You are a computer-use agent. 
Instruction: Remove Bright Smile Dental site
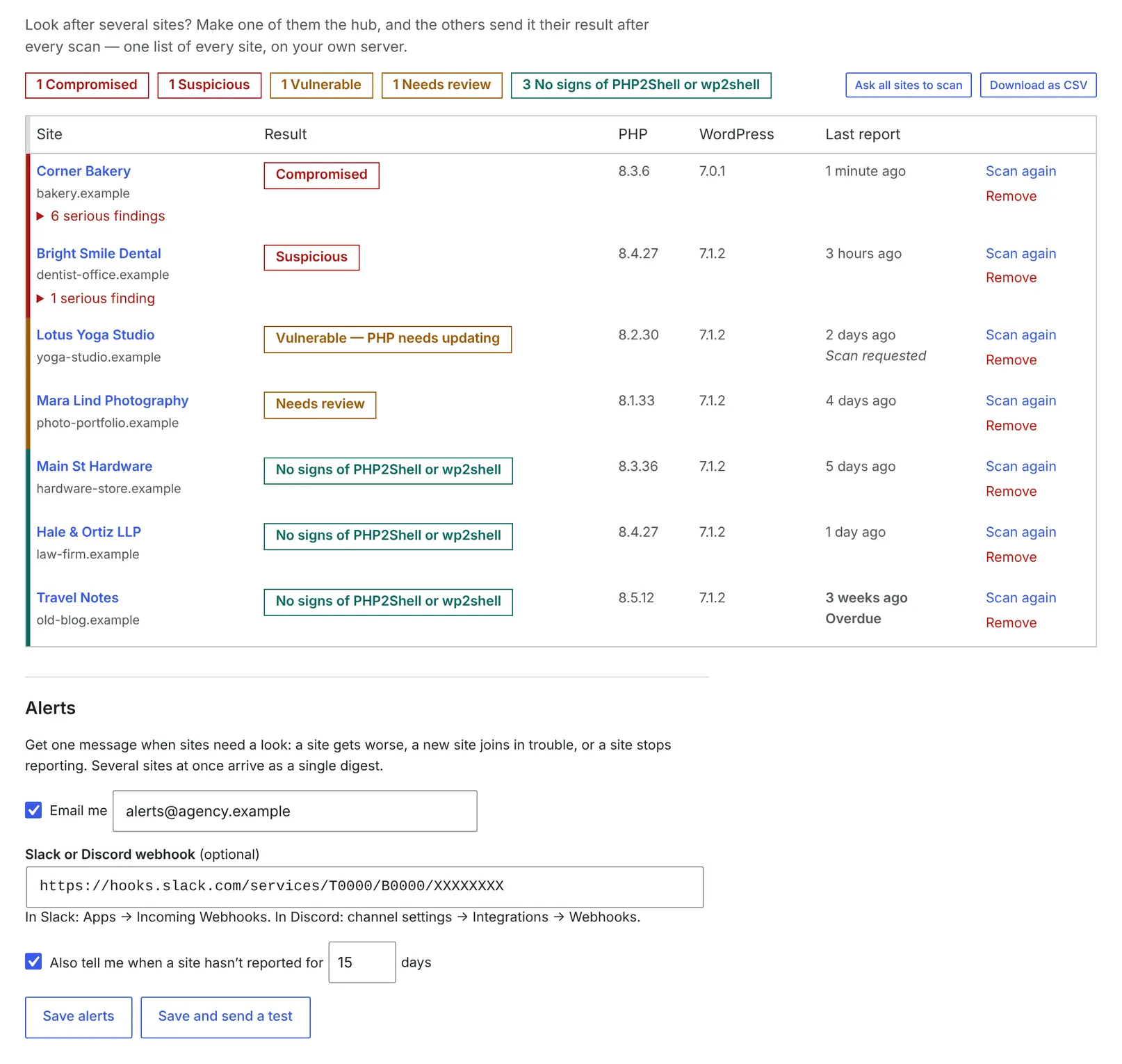pos(1011,277)
